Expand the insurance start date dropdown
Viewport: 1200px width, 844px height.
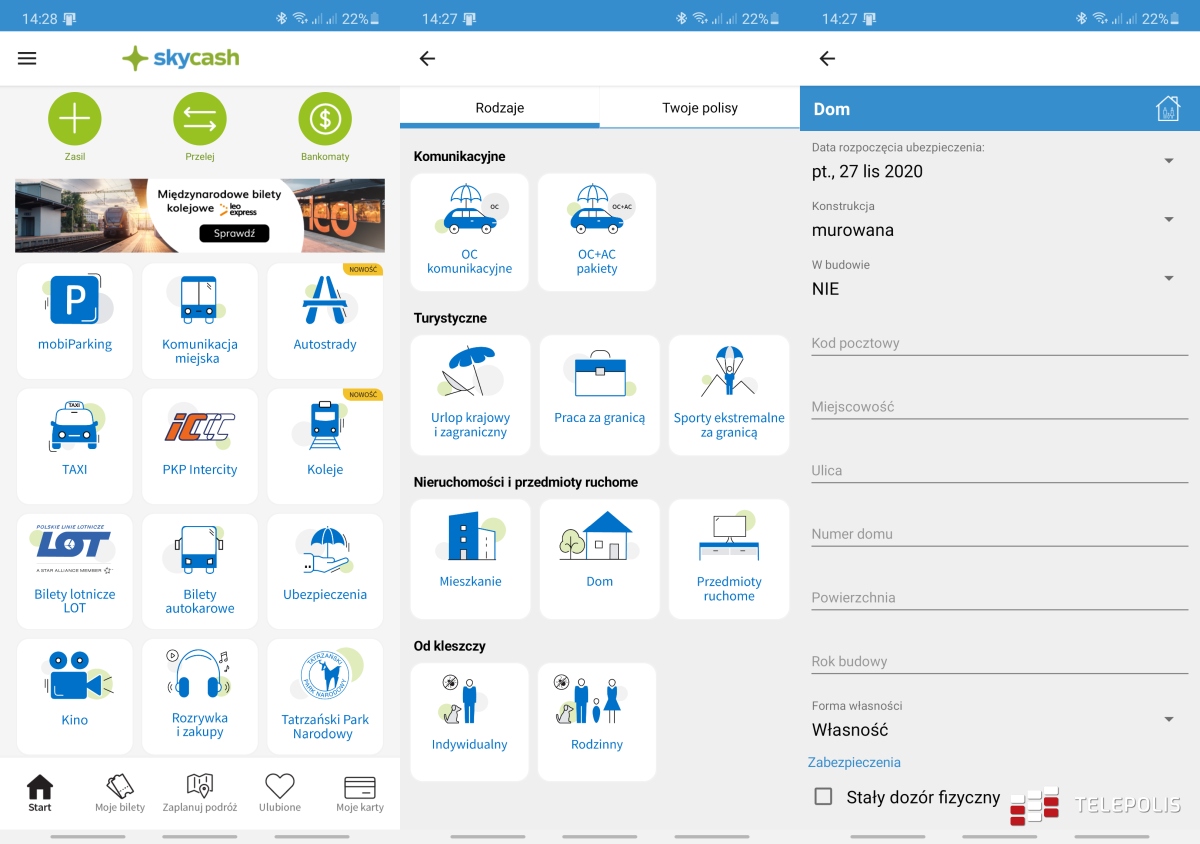1168,161
